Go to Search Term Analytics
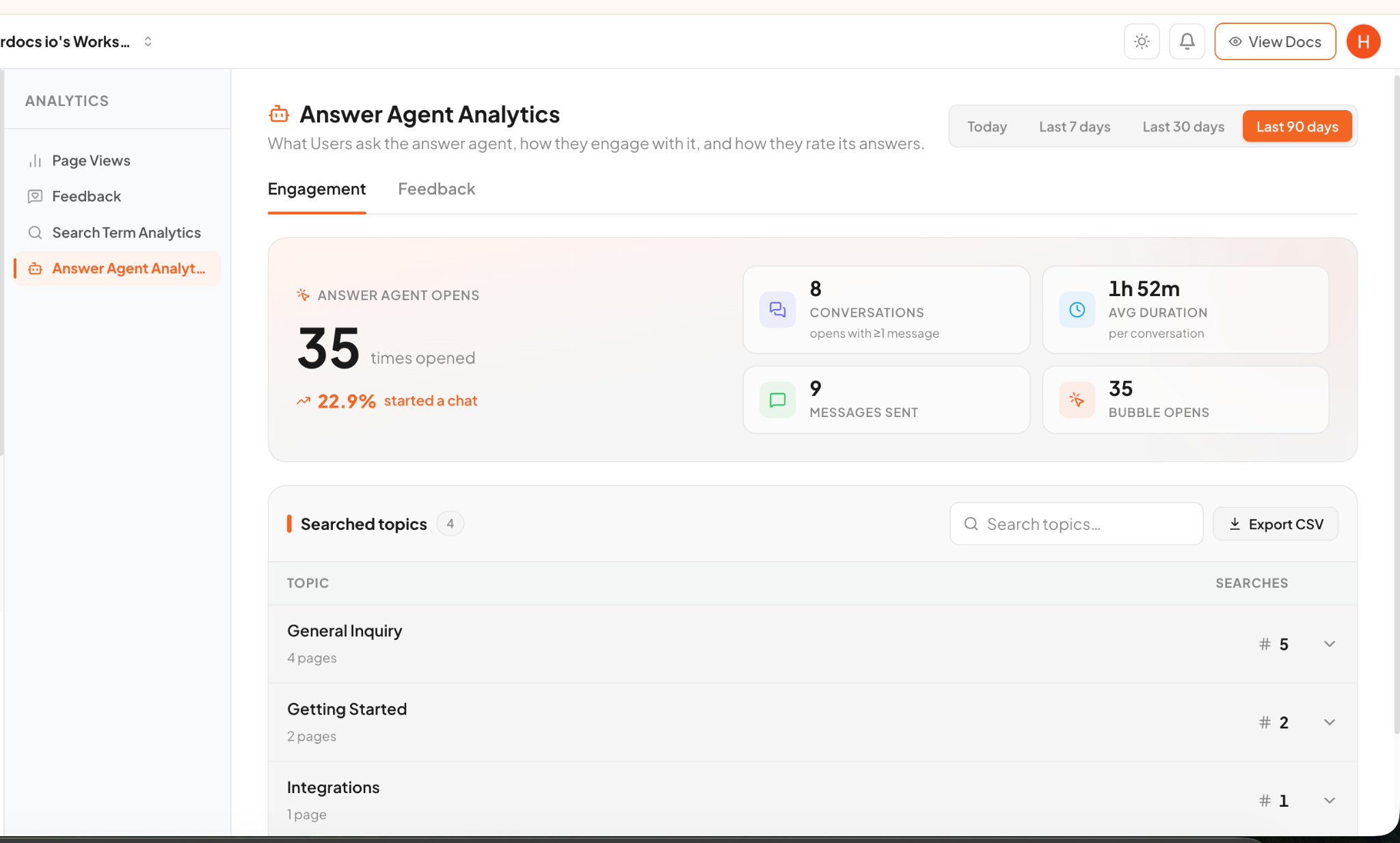Image resolution: width=1400 pixels, height=843 pixels. click(118, 232)
